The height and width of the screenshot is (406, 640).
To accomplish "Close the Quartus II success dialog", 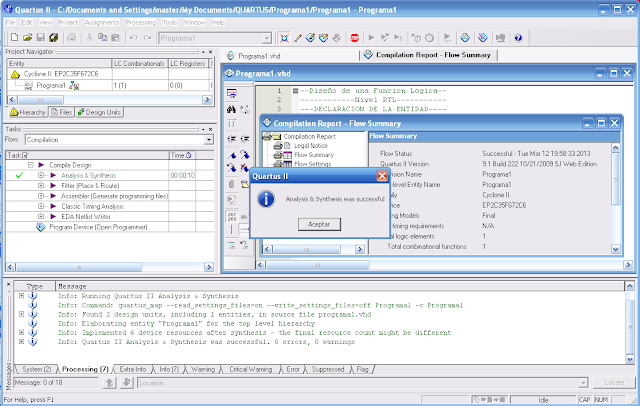I will (382, 176).
